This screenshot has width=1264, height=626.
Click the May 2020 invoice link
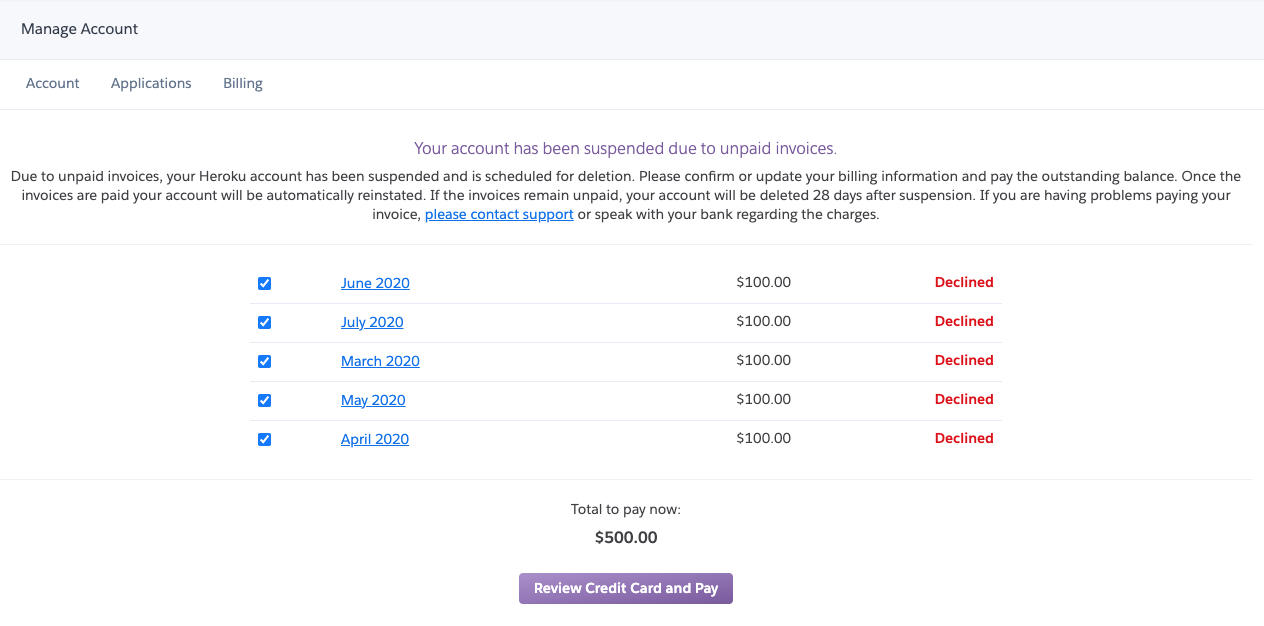tap(373, 400)
